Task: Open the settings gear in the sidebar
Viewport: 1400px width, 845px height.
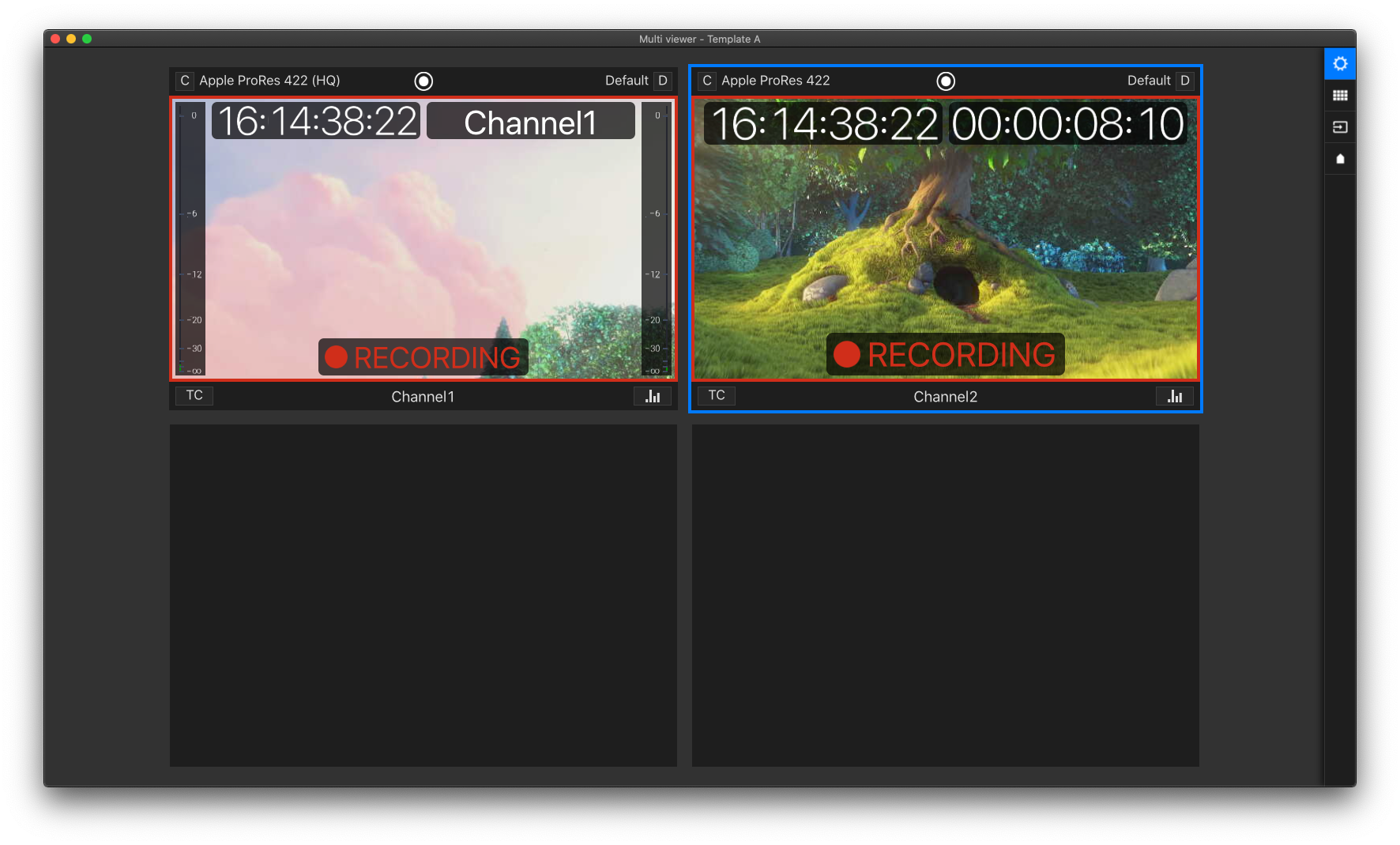Action: pos(1340,64)
